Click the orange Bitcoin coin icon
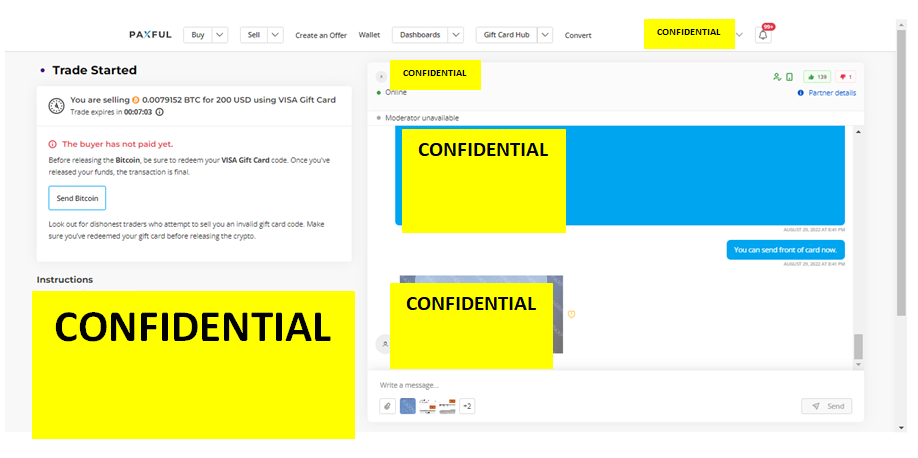Screen dimensions: 918x458 click(136, 100)
